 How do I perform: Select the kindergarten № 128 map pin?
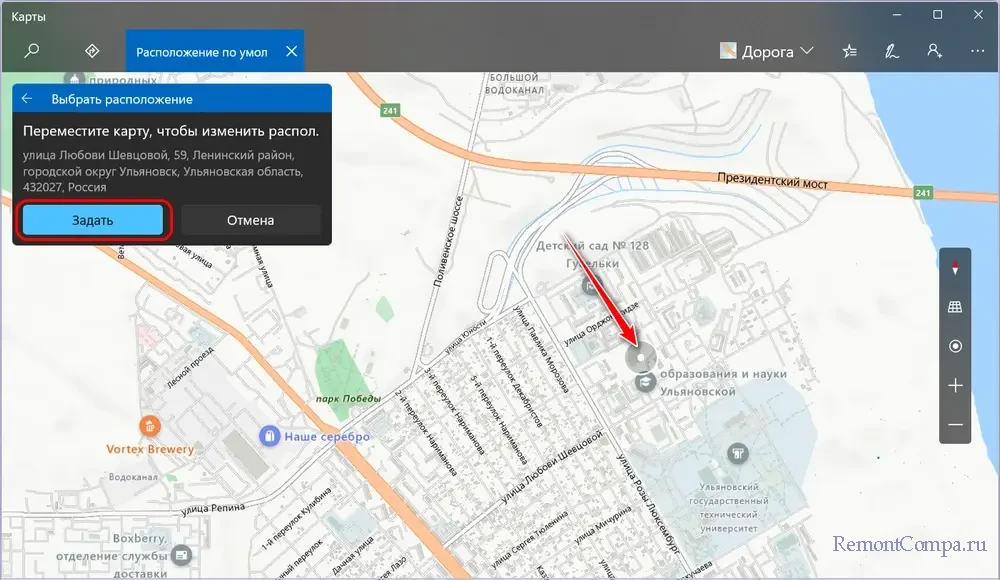coord(591,286)
